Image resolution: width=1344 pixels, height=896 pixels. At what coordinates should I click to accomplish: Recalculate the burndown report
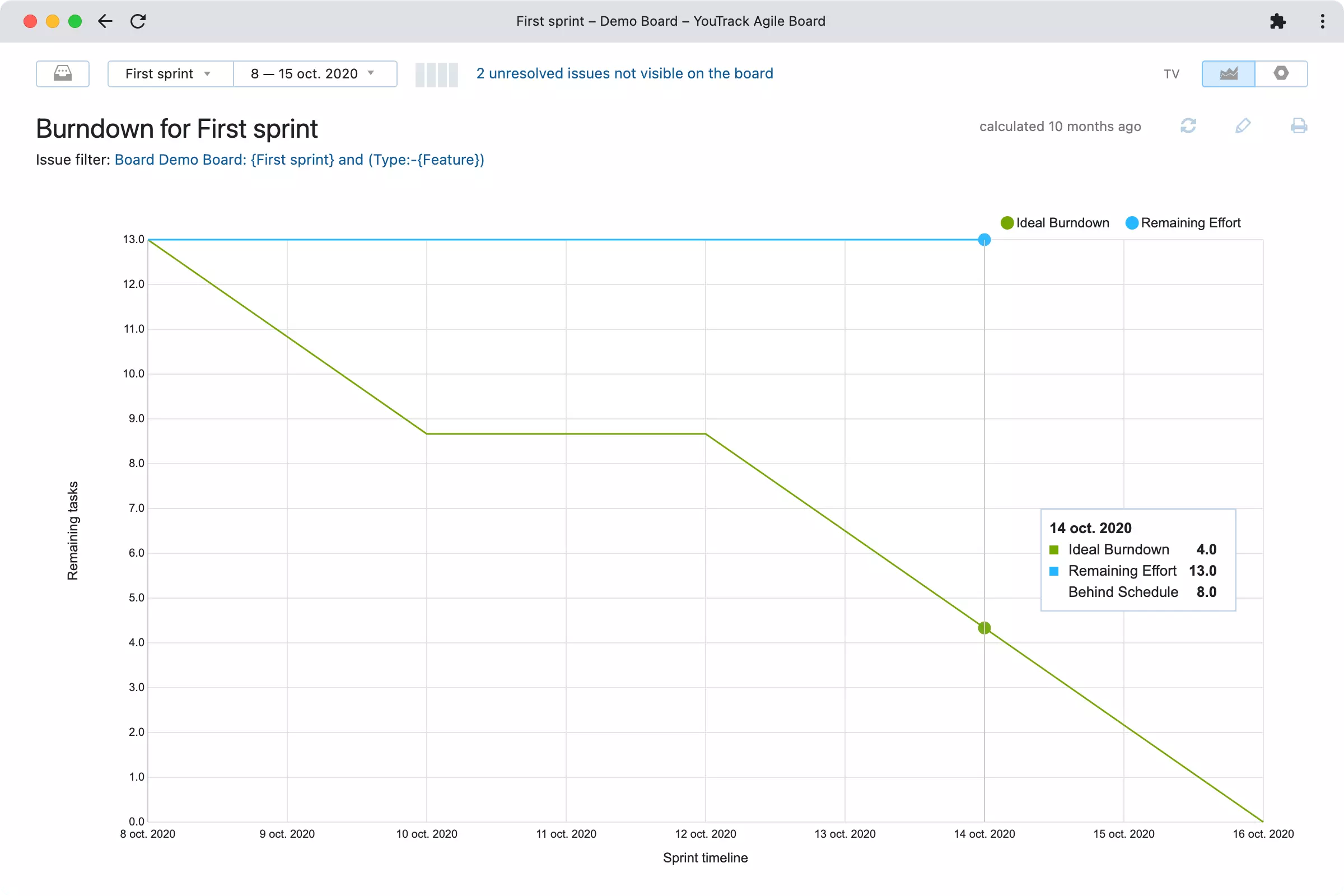1188,125
